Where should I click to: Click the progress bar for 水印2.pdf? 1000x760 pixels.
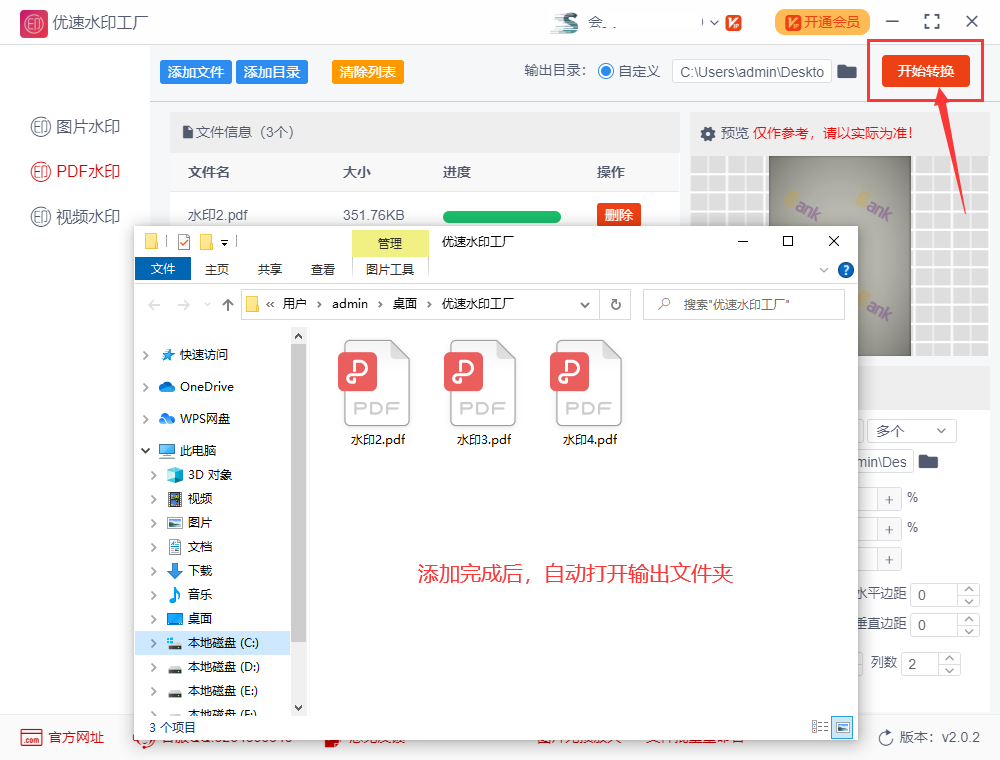pyautogui.click(x=502, y=217)
